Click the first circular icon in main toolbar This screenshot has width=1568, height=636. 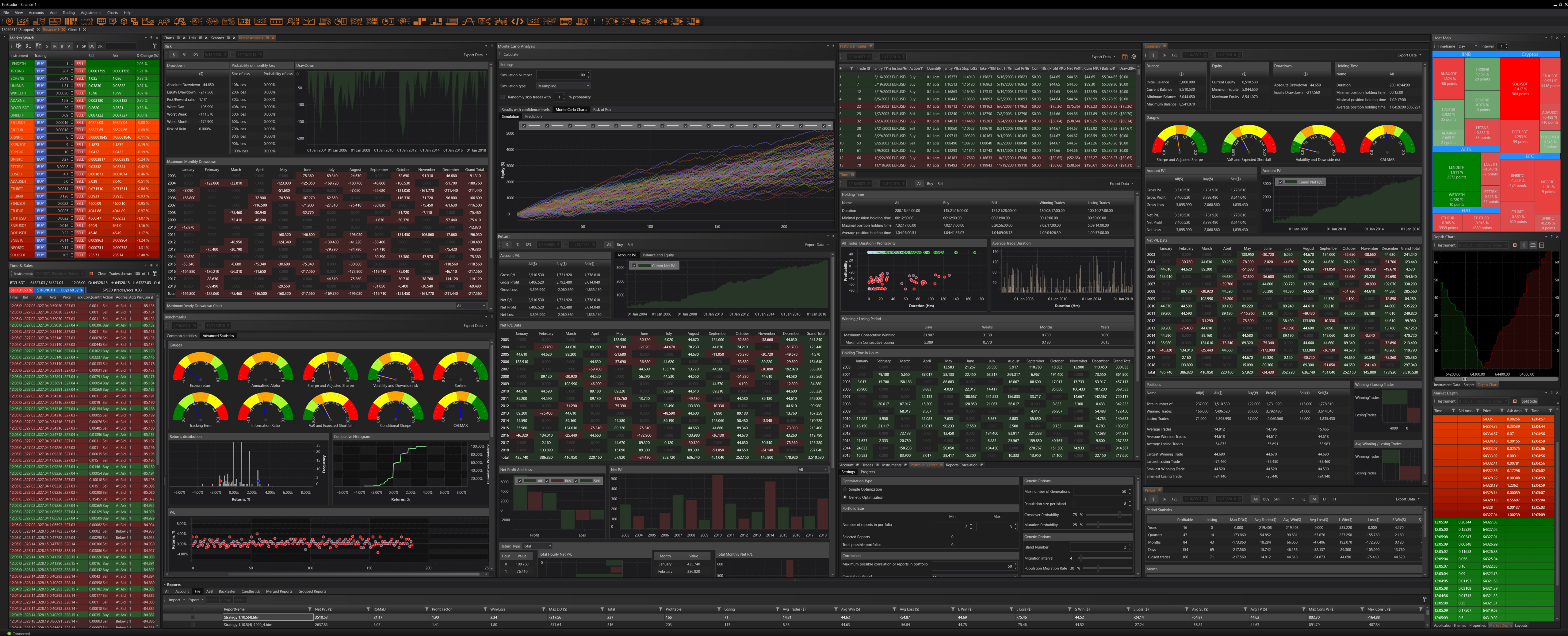[x=10, y=22]
